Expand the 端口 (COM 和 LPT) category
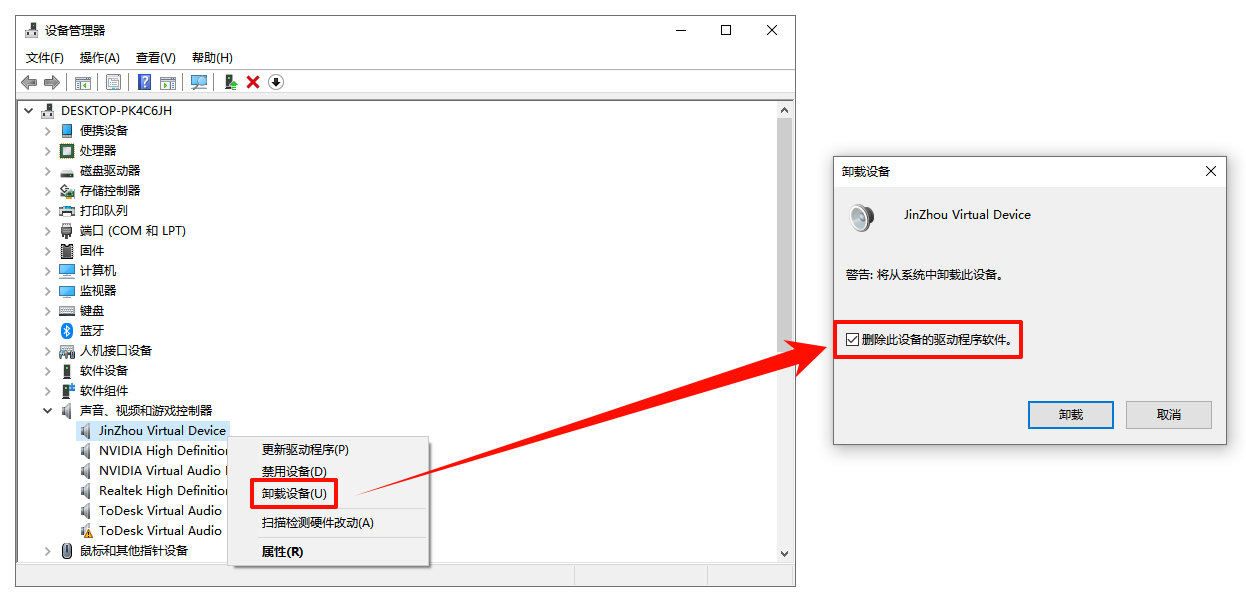 47,231
